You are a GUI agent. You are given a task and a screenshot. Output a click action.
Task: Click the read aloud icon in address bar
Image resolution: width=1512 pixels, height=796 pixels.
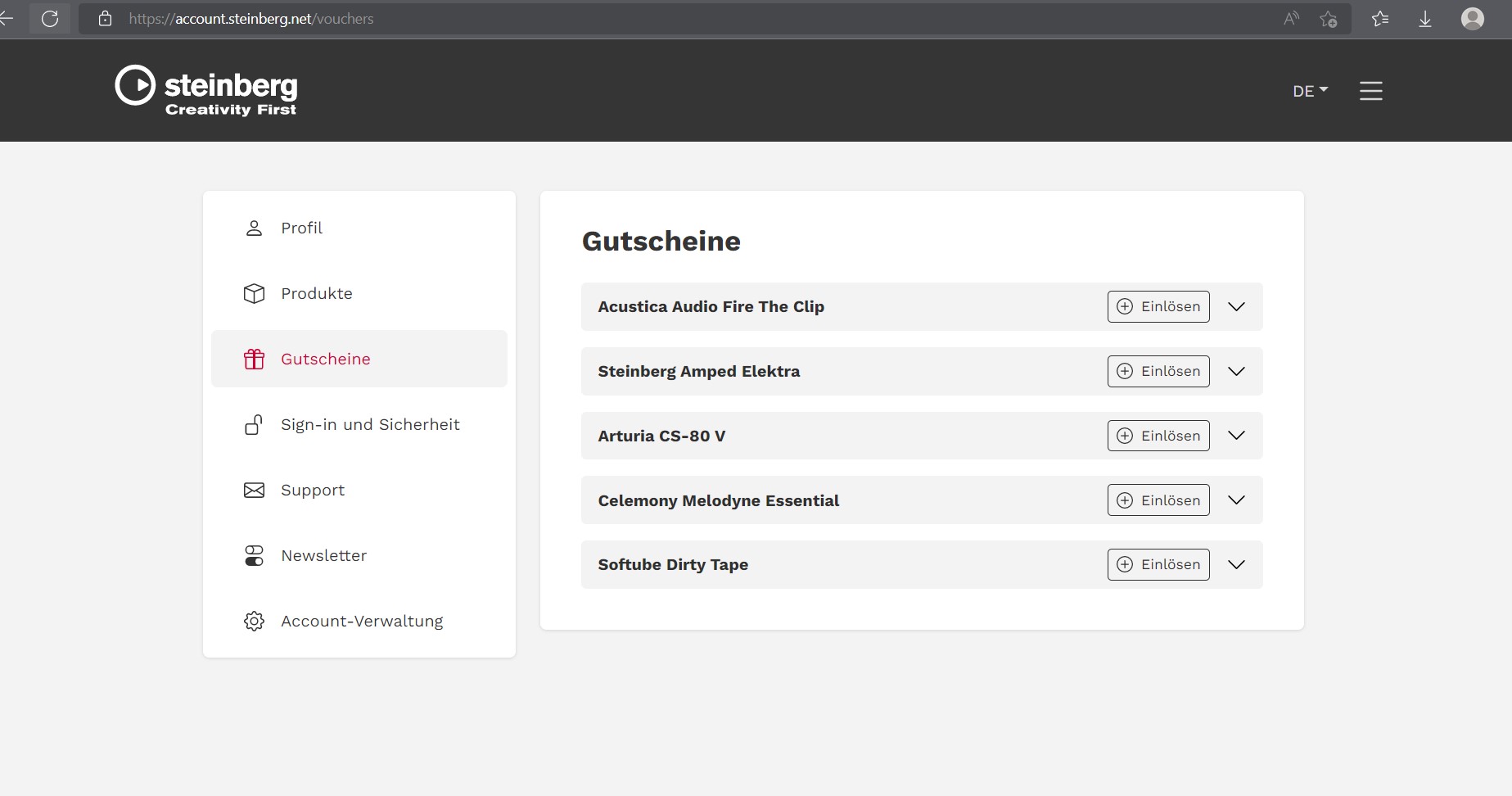[1291, 19]
